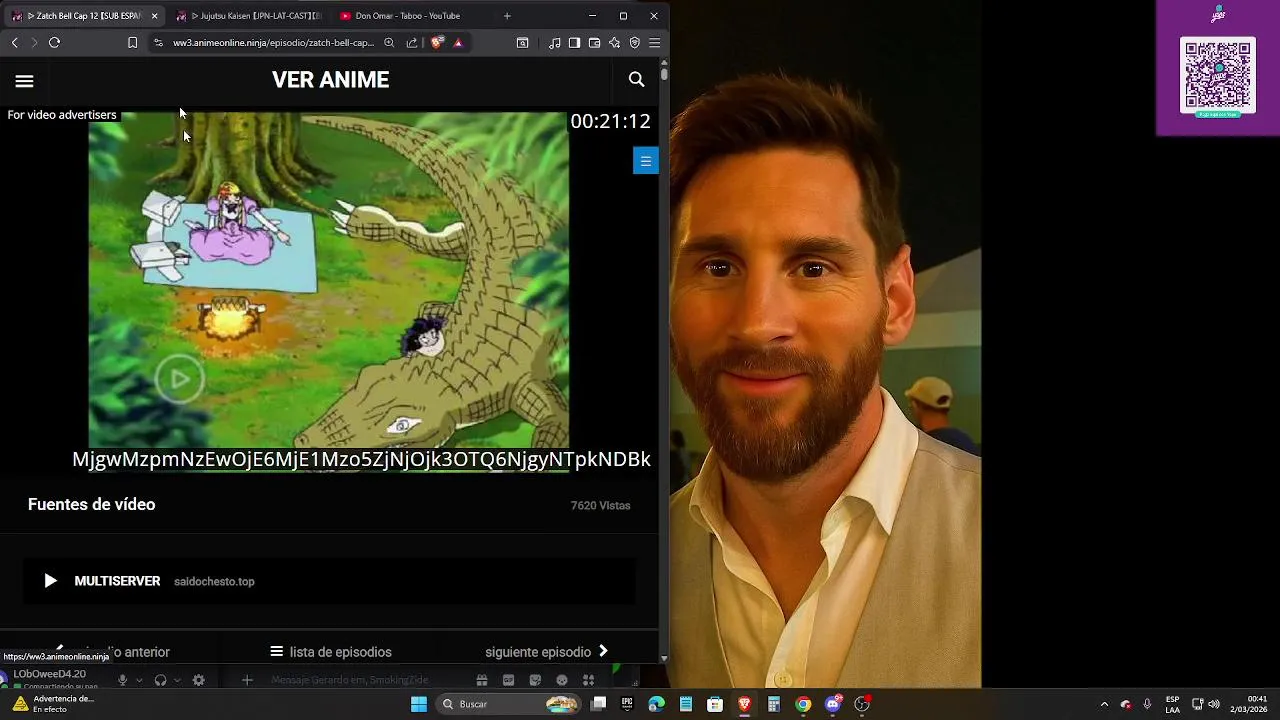Open the zoom magnifier in address bar
This screenshot has height=720, width=1280.
click(x=389, y=43)
